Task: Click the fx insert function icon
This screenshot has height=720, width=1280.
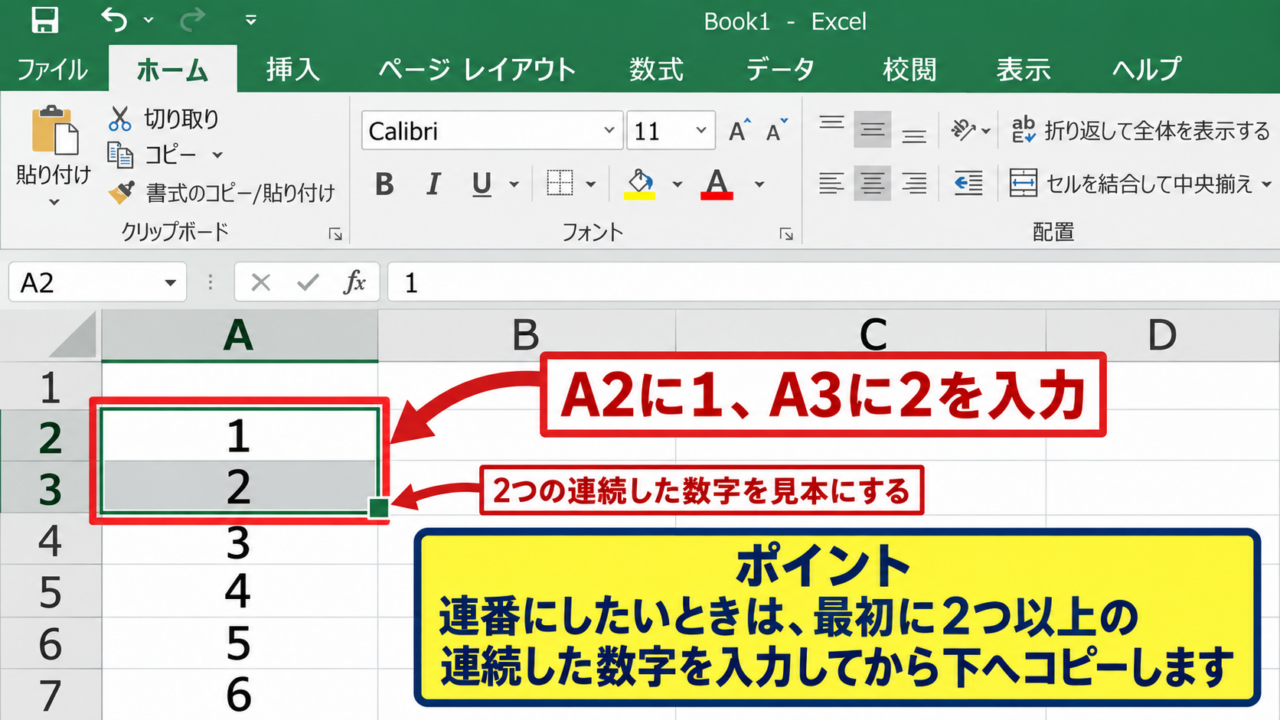Action: 354,283
